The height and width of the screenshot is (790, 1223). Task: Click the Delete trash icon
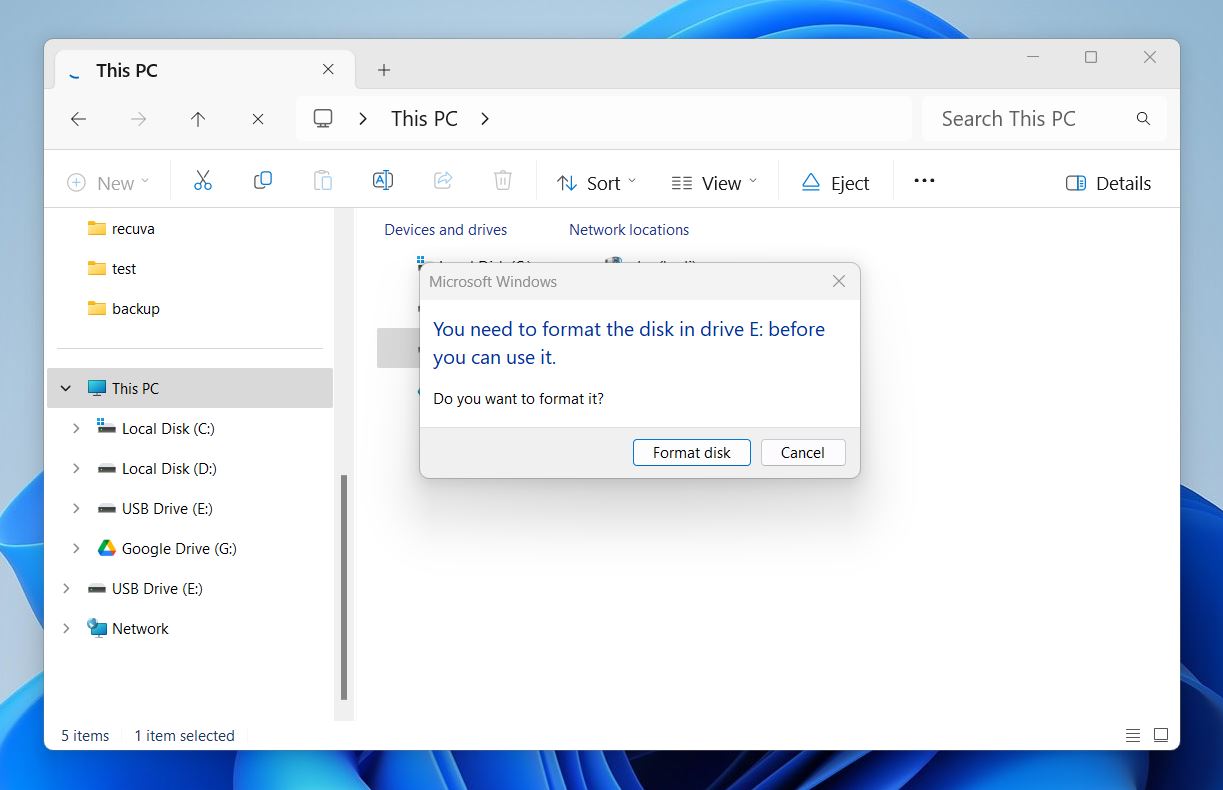point(503,181)
